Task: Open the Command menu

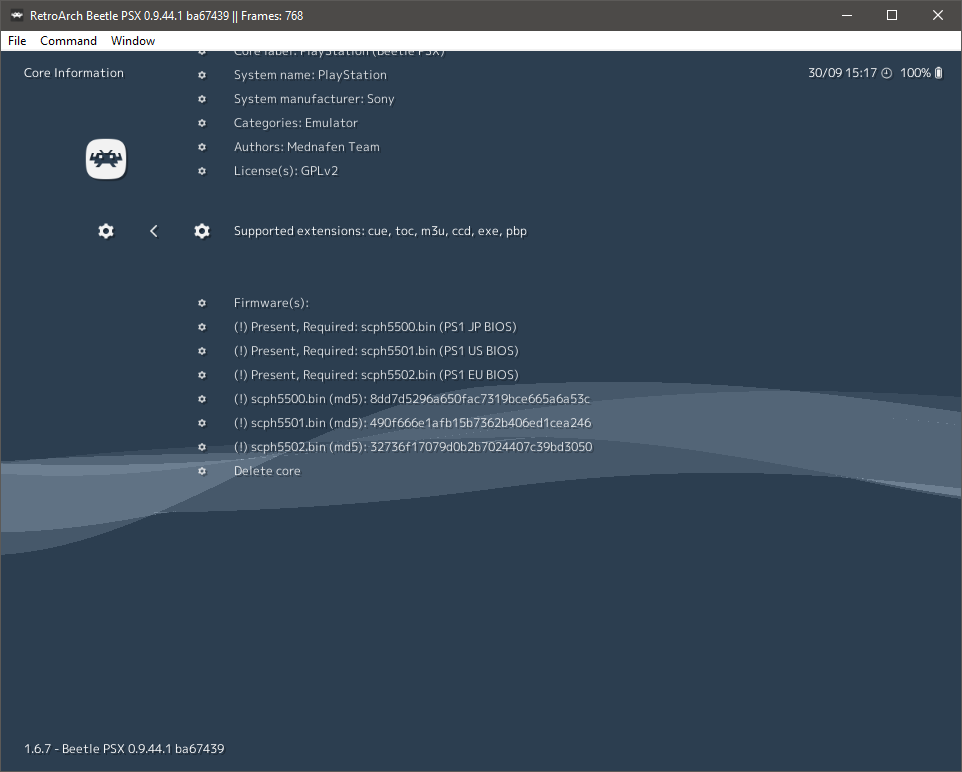Action: coord(68,41)
